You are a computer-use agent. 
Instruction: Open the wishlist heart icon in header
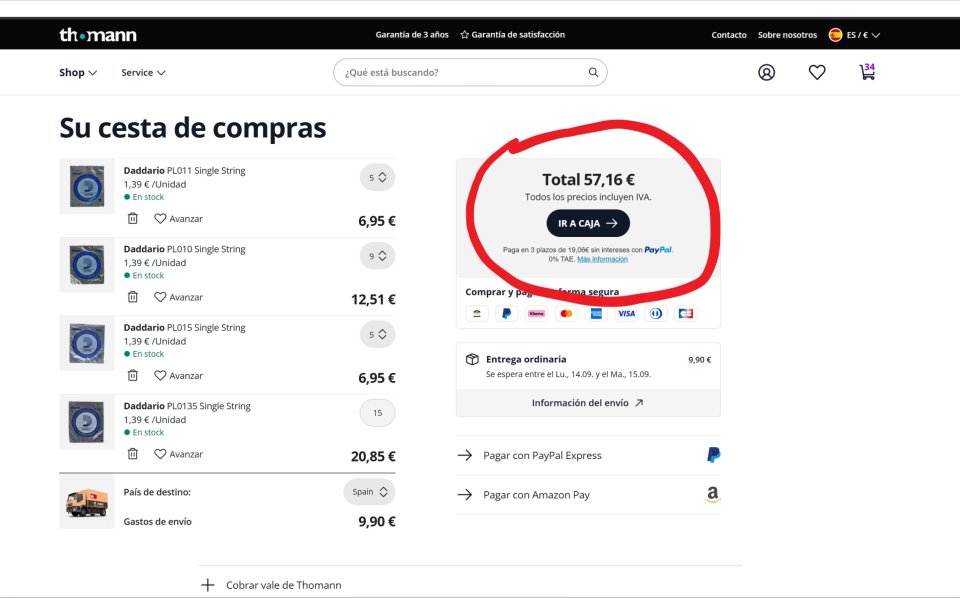click(817, 72)
